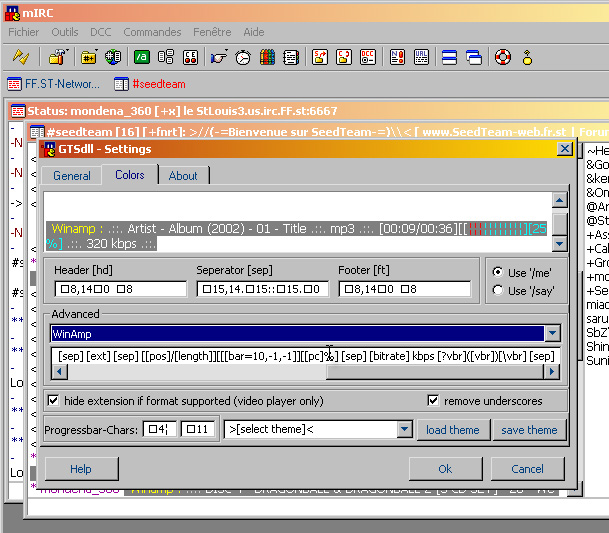Image resolution: width=609 pixels, height=533 pixels.
Task: Open mIRC Options hammer icon
Action: [x=58, y=57]
